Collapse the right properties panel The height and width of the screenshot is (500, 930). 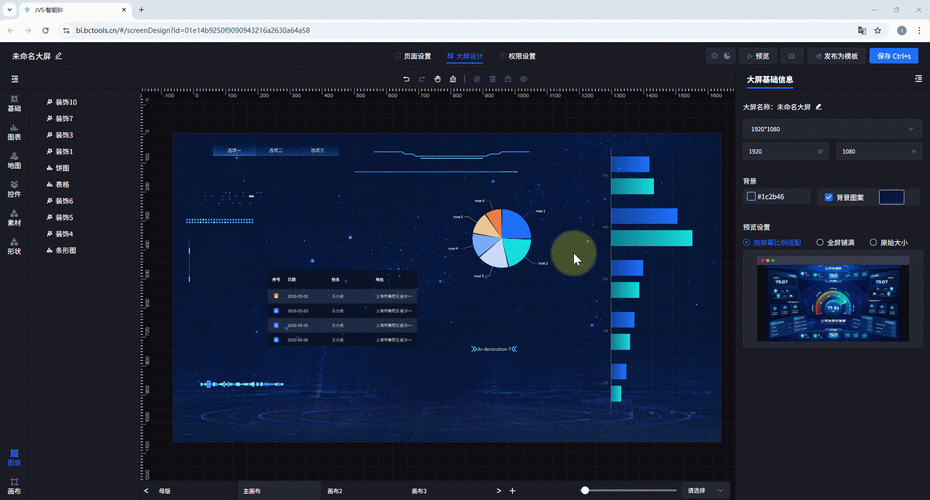coord(918,79)
